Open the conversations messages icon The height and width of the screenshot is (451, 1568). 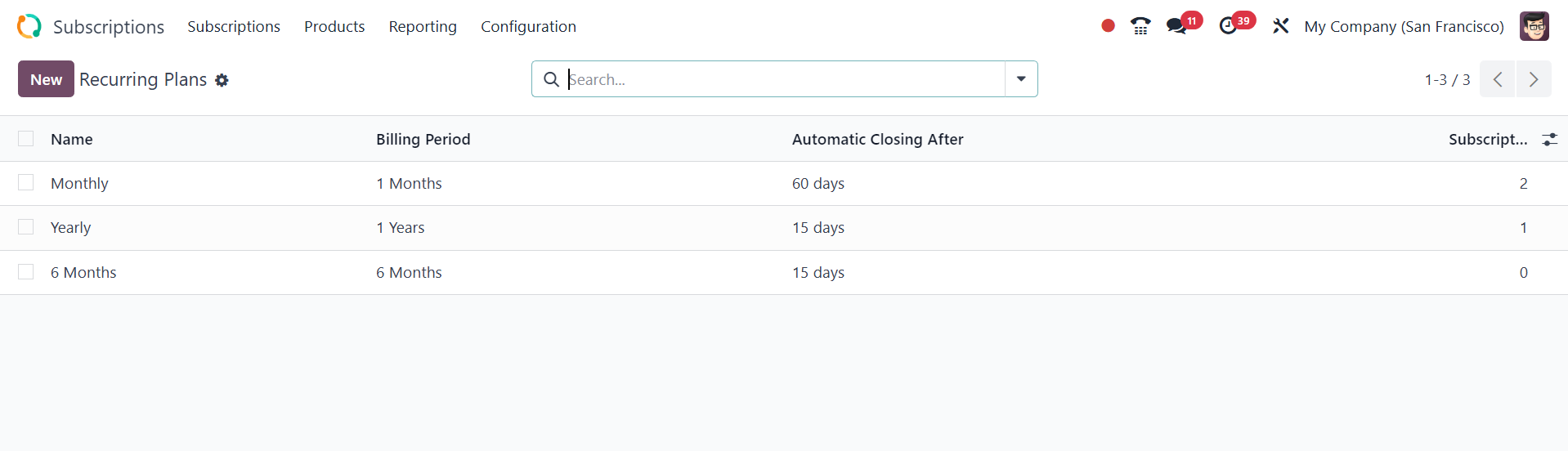pos(1176,26)
